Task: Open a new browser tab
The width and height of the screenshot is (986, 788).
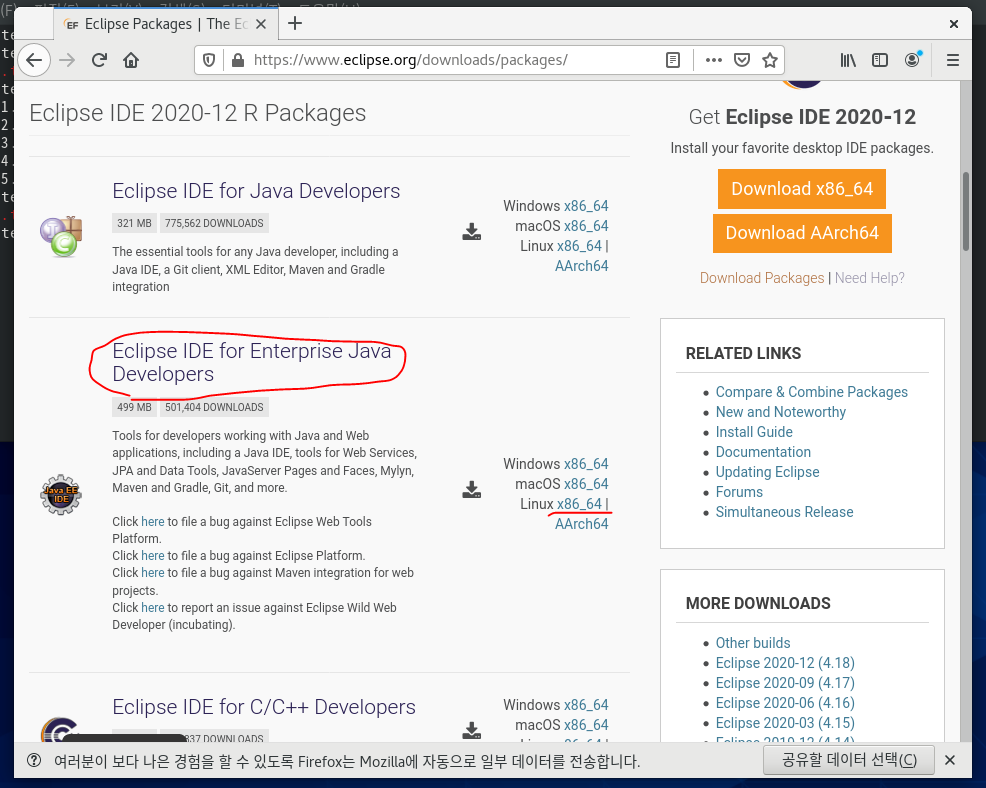Action: point(295,24)
